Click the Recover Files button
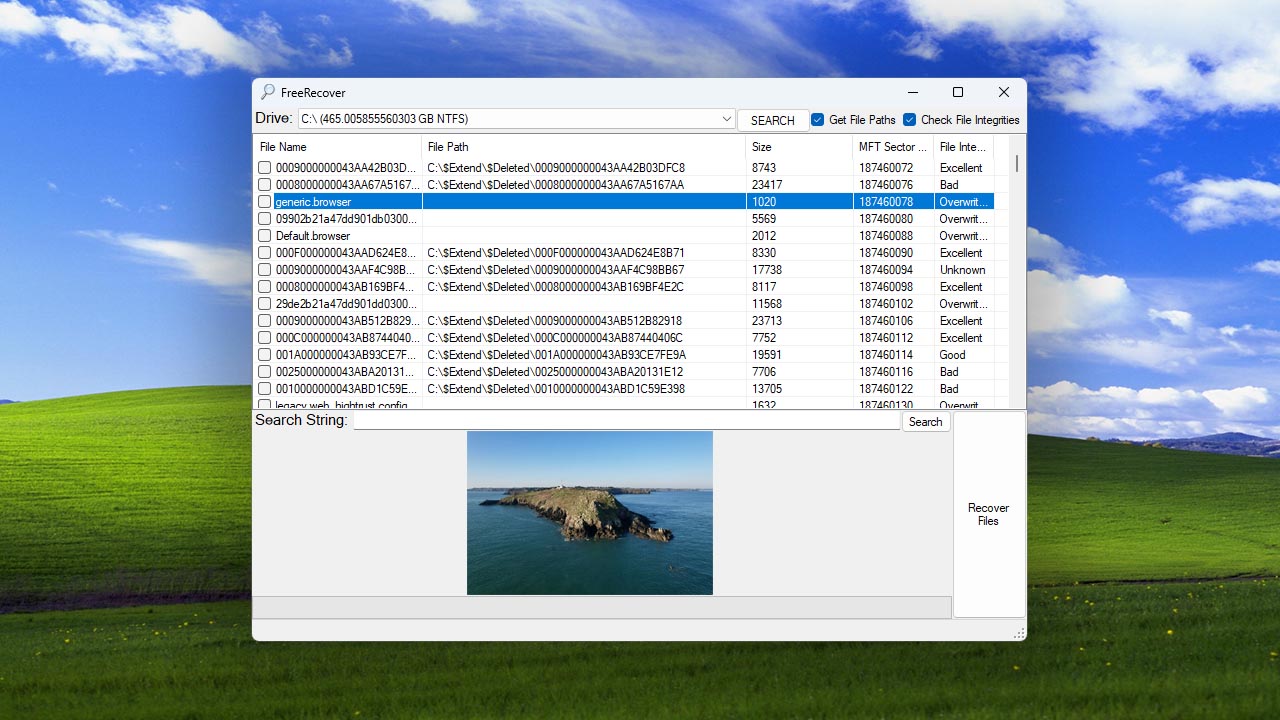Viewport: 1280px width, 720px height. 988,514
